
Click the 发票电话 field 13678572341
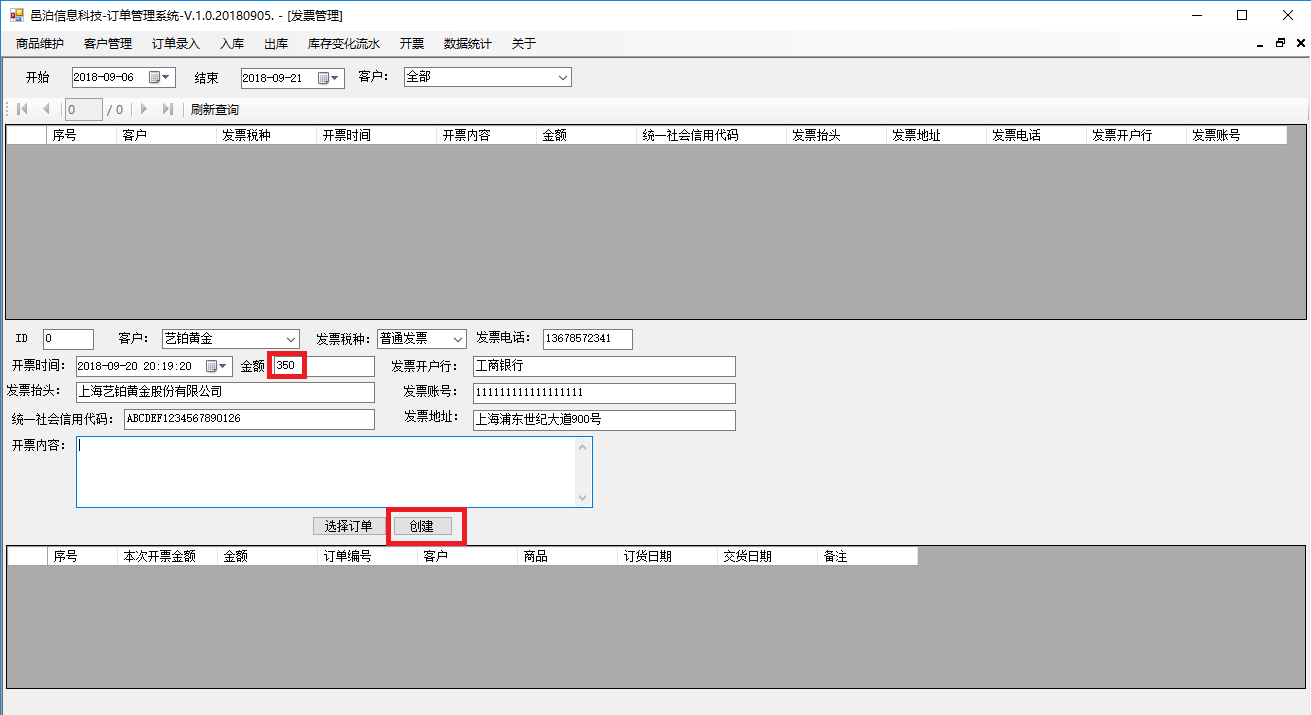coord(588,339)
